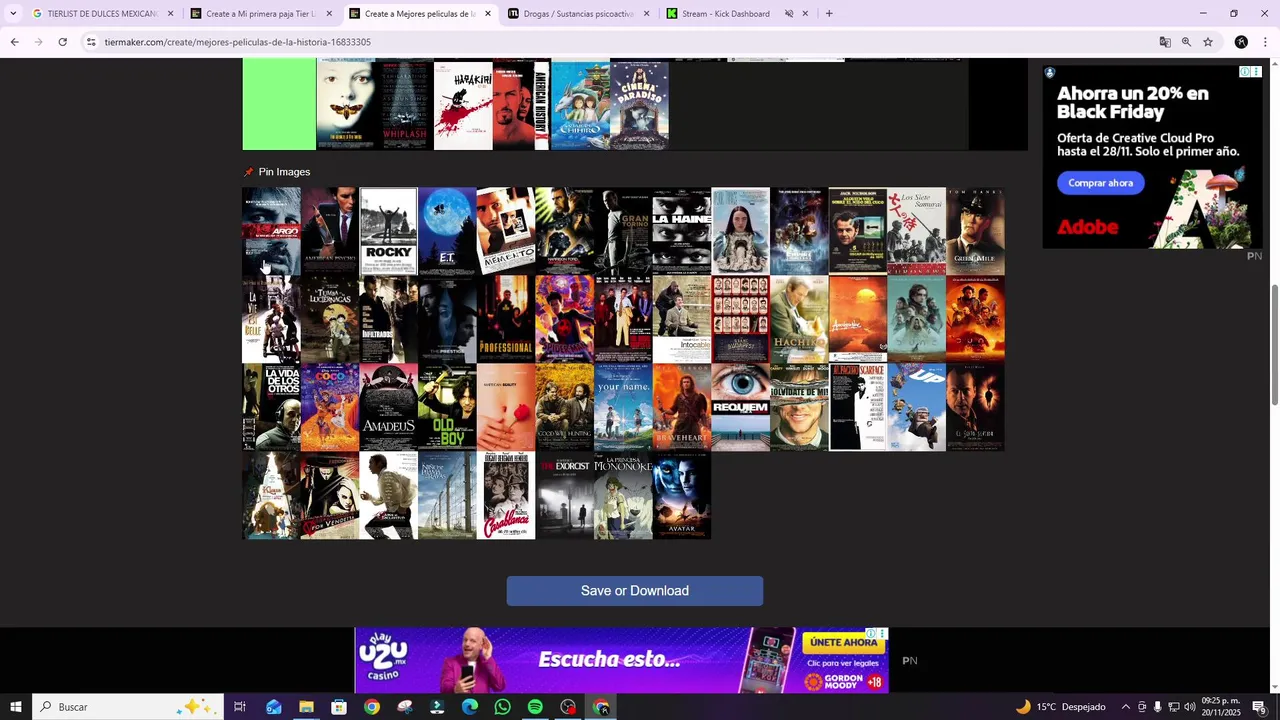This screenshot has height=720, width=1280.
Task: Open the taskbar volume speaker icon
Action: [x=1190, y=707]
